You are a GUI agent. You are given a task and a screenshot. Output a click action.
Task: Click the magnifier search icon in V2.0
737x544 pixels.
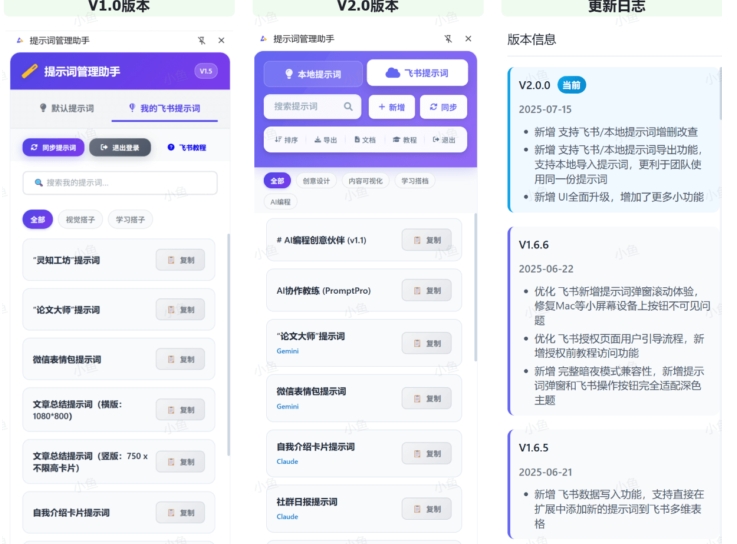coord(348,106)
